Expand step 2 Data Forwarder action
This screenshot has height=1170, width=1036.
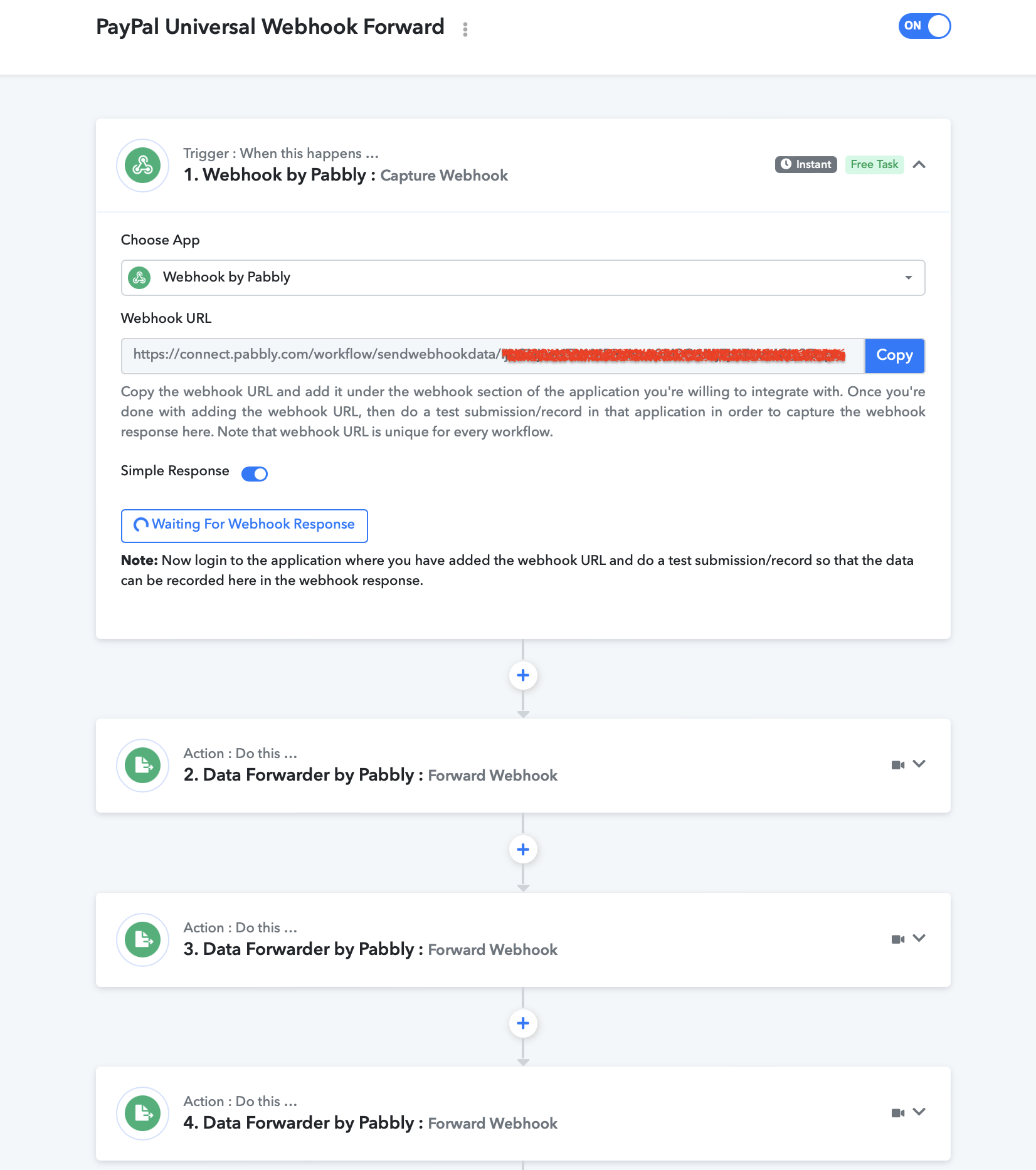[x=919, y=764]
